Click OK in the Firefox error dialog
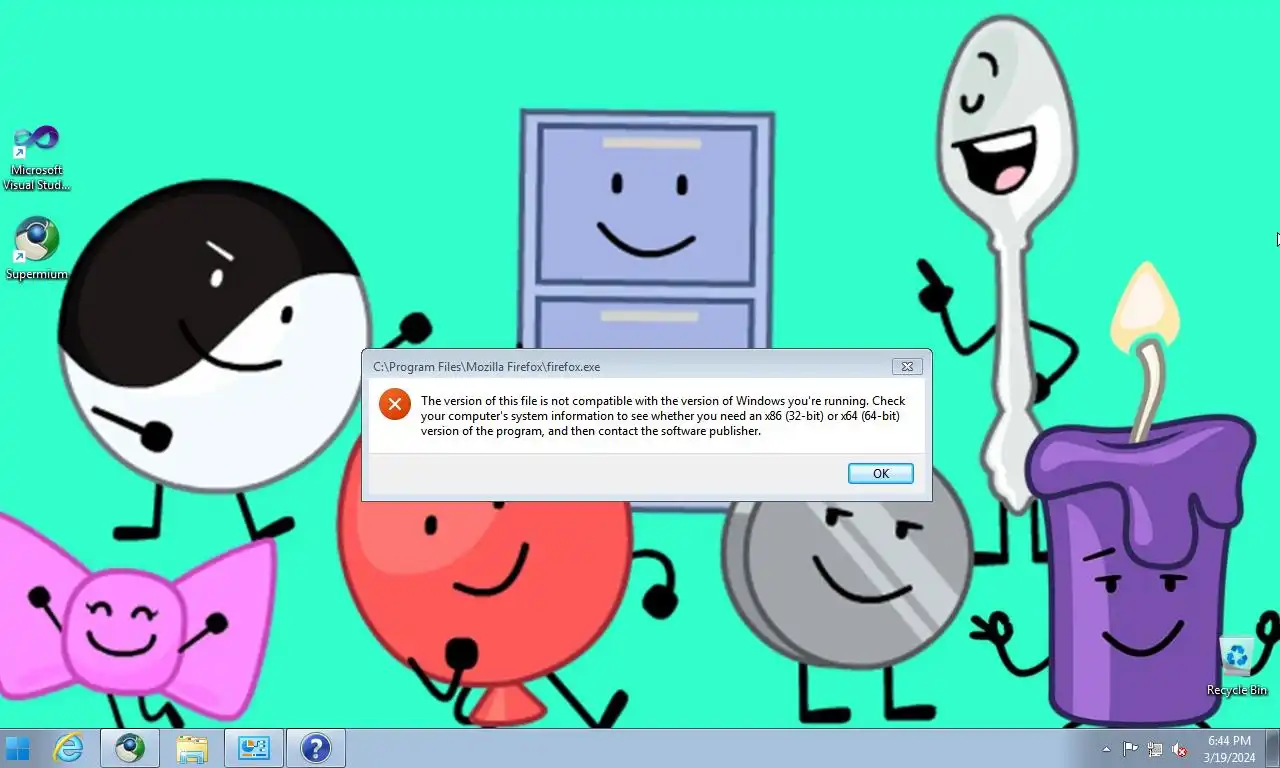1280x768 pixels. pyautogui.click(x=880, y=474)
